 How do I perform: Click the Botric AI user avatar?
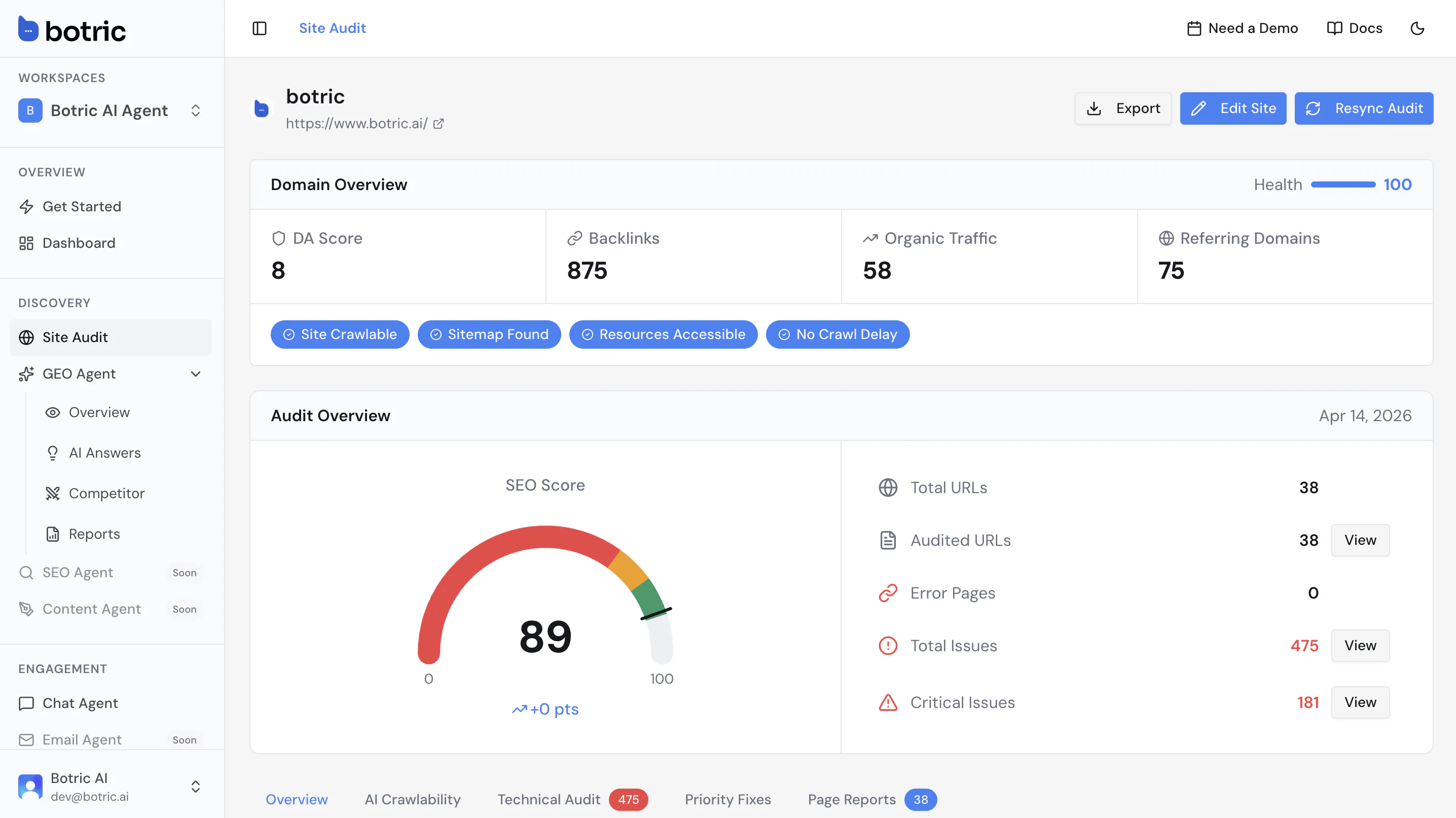tap(30, 787)
